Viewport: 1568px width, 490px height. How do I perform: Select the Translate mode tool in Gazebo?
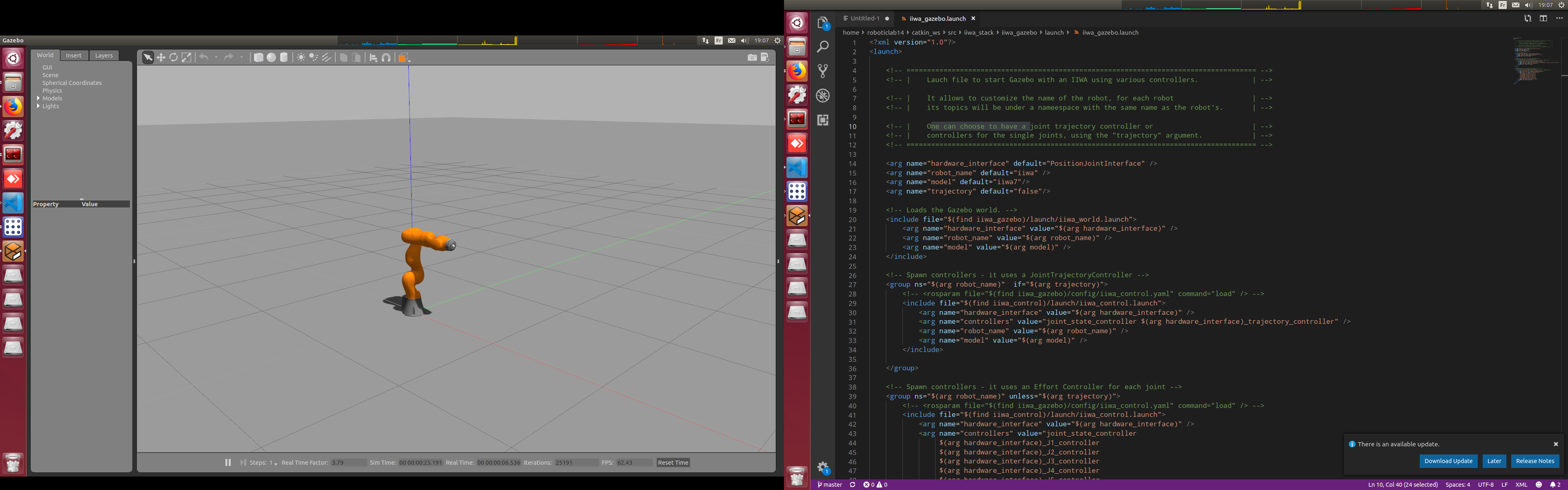161,57
